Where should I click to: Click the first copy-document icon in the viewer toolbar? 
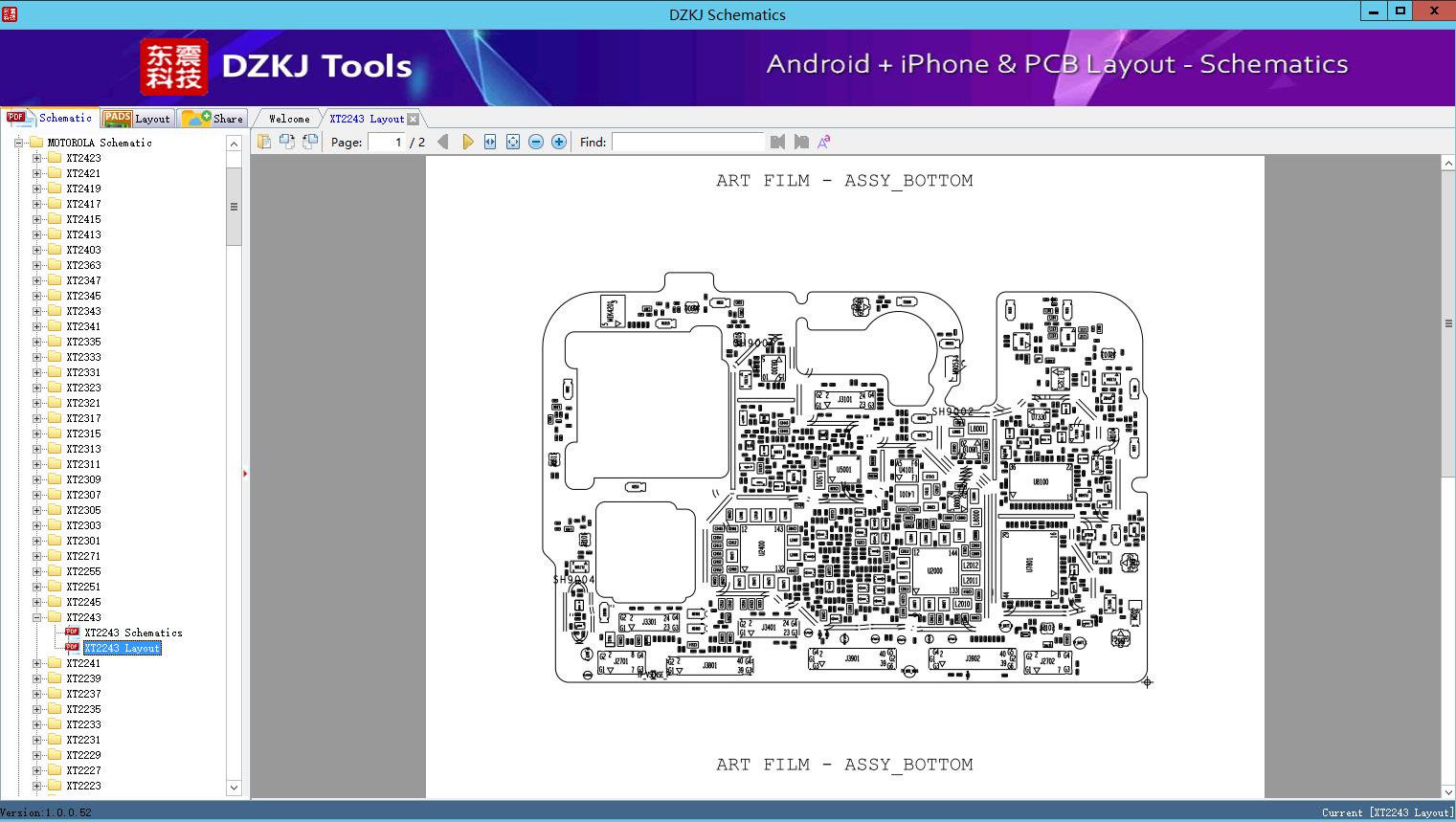[263, 142]
